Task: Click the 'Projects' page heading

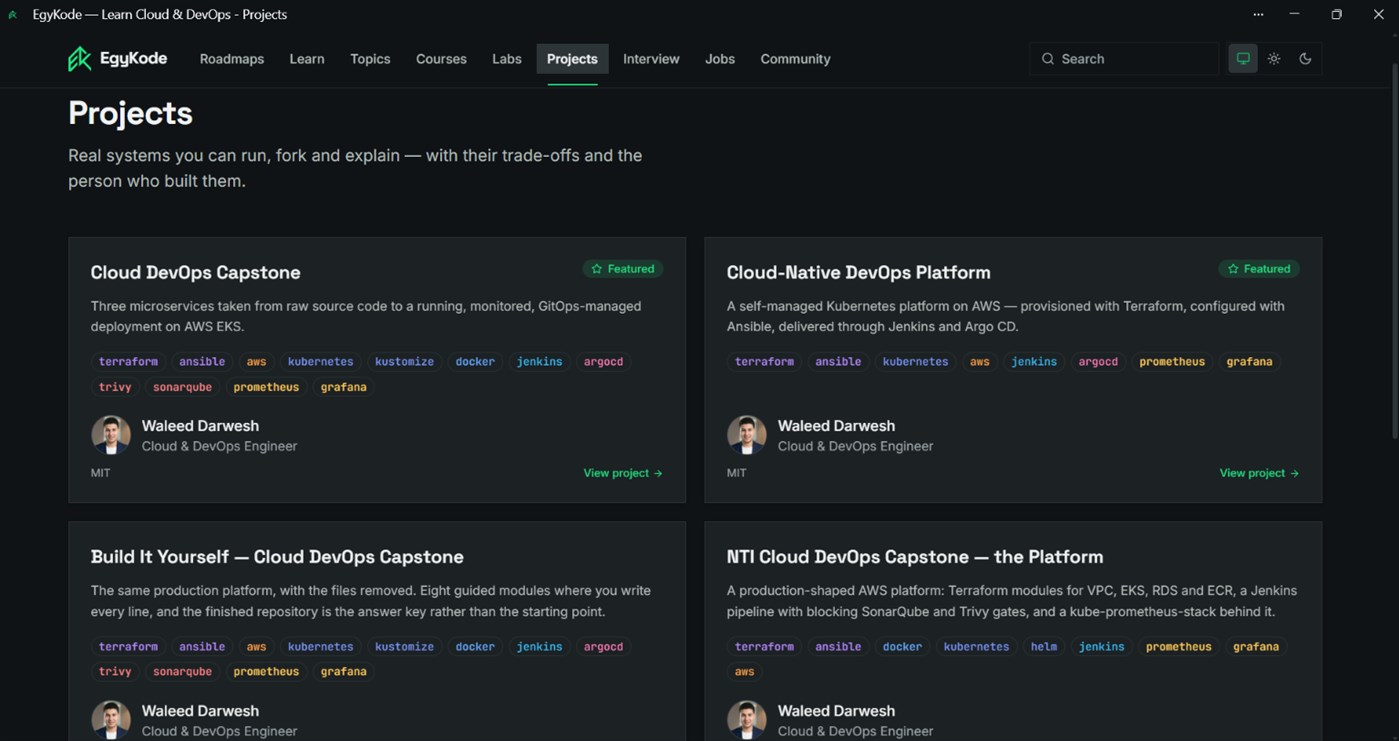Action: click(130, 113)
